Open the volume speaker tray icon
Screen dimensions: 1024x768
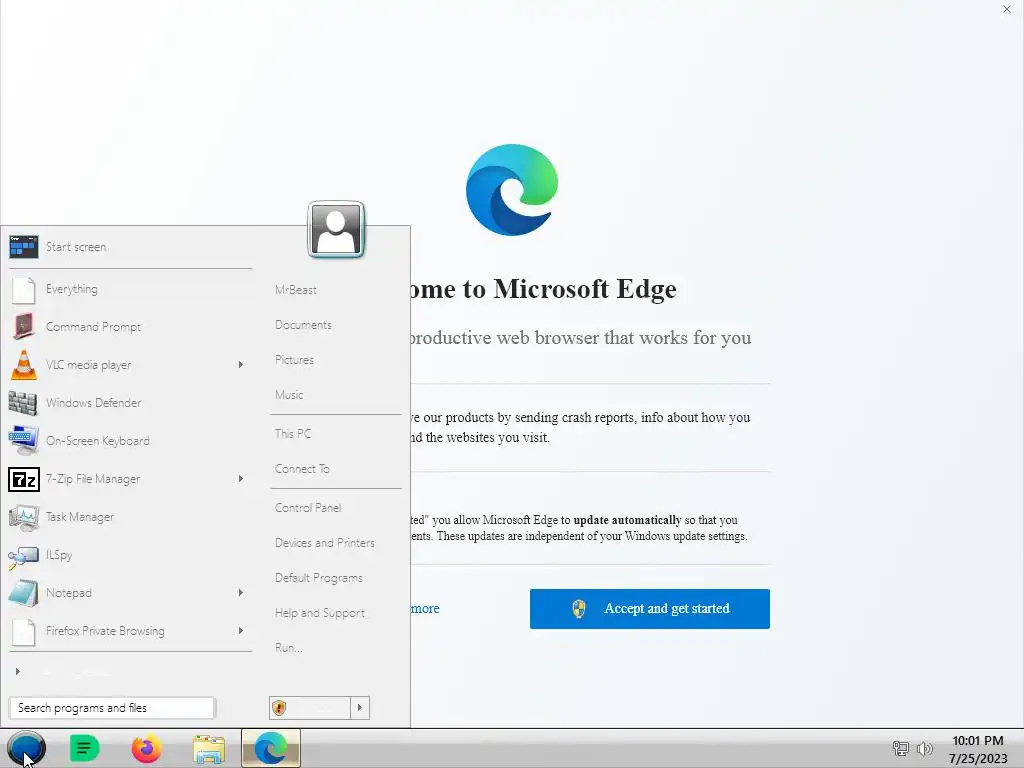(x=925, y=748)
